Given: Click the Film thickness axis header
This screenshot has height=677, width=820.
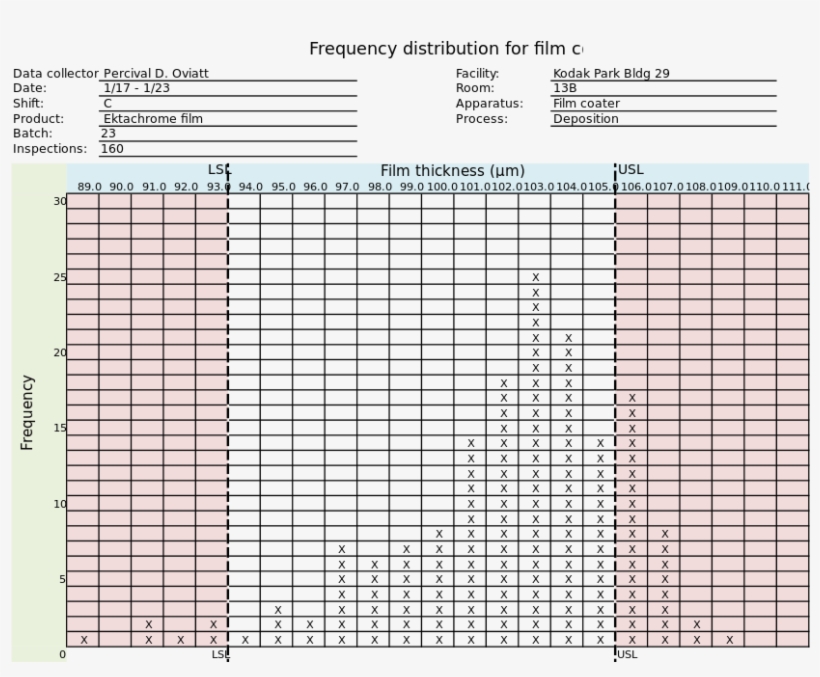Looking at the screenshot, I should click(452, 170).
